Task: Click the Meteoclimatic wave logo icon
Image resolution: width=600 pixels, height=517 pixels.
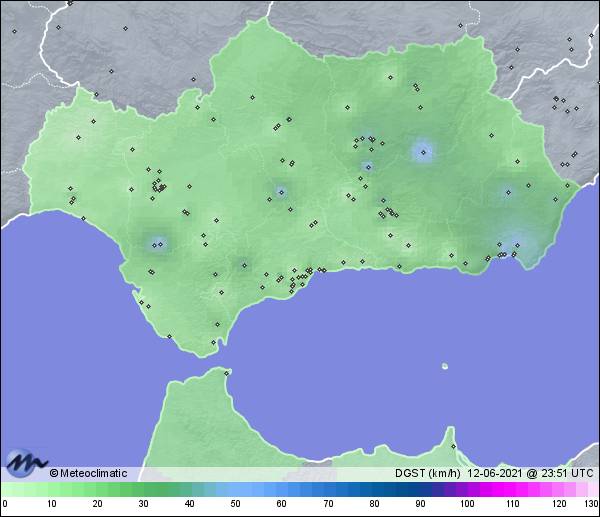Action: [24, 462]
